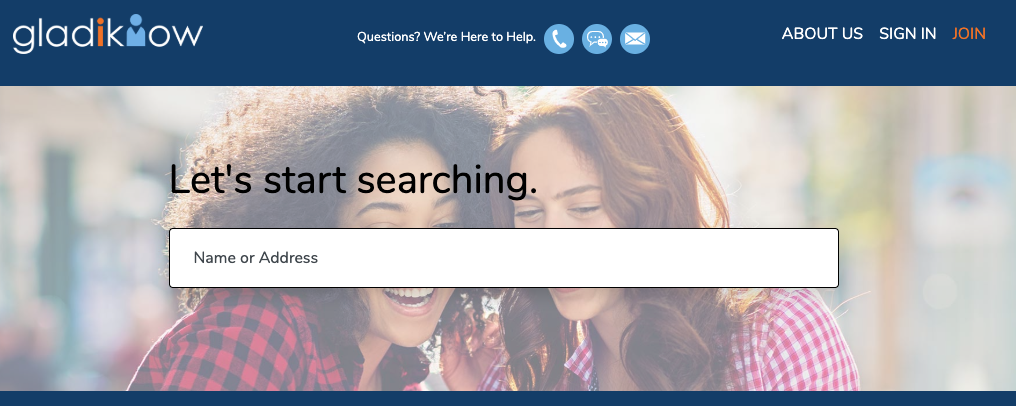Click the navy bar below hero image
The image size is (1016, 406).
(x=508, y=398)
